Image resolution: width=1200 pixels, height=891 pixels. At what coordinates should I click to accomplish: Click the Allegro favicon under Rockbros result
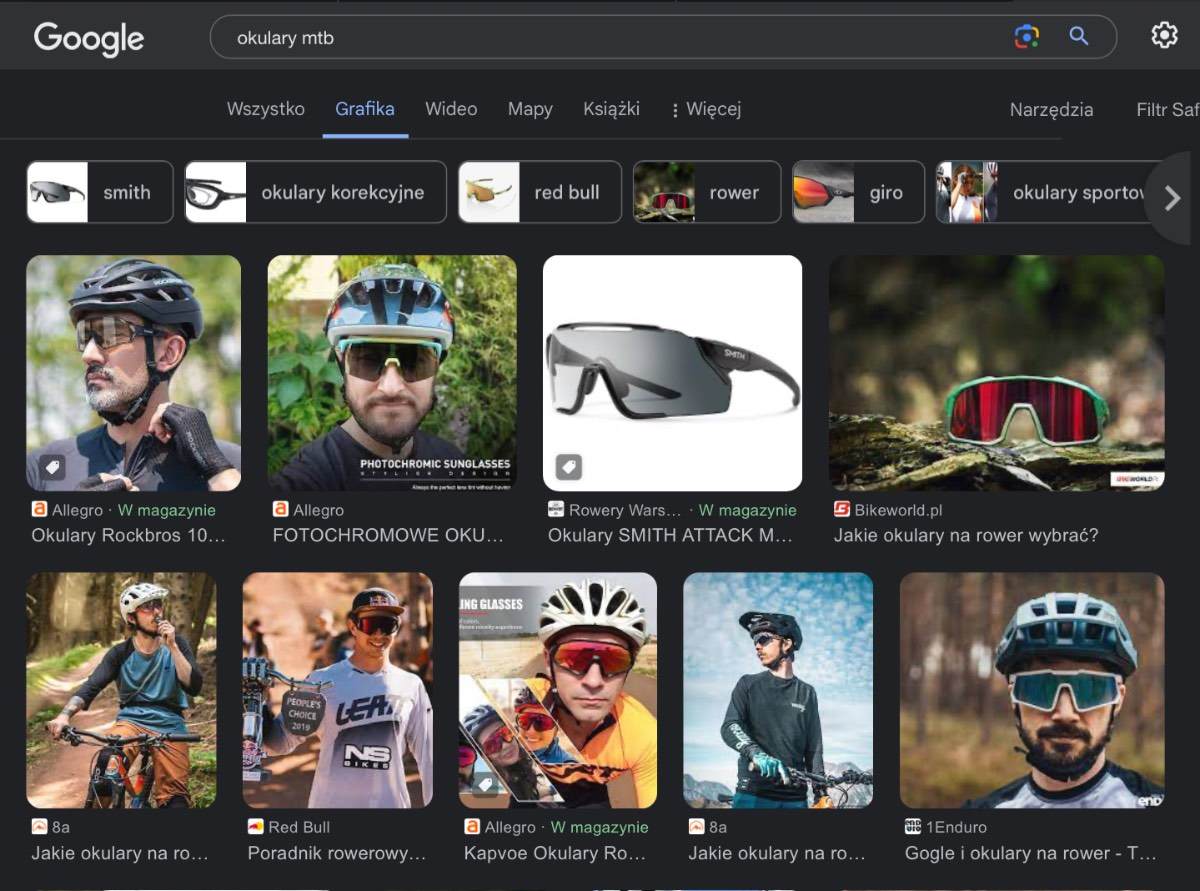click(x=39, y=510)
